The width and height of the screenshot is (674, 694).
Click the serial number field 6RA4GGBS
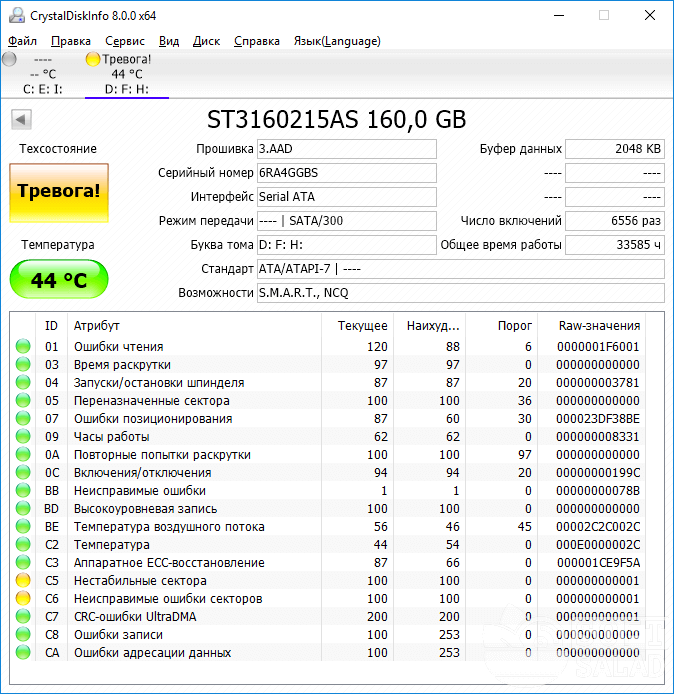pyautogui.click(x=347, y=173)
